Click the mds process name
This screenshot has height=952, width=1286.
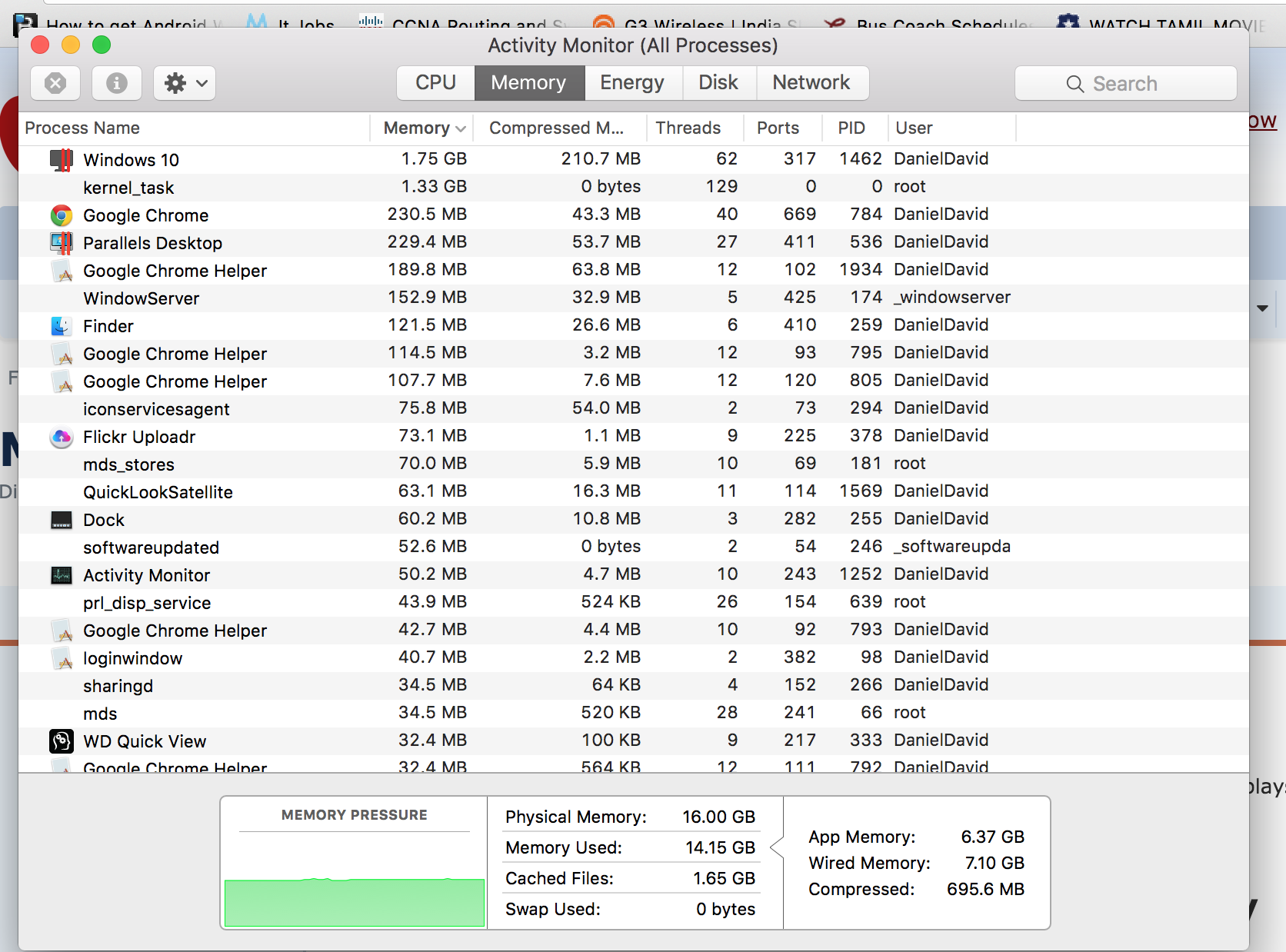pos(100,714)
